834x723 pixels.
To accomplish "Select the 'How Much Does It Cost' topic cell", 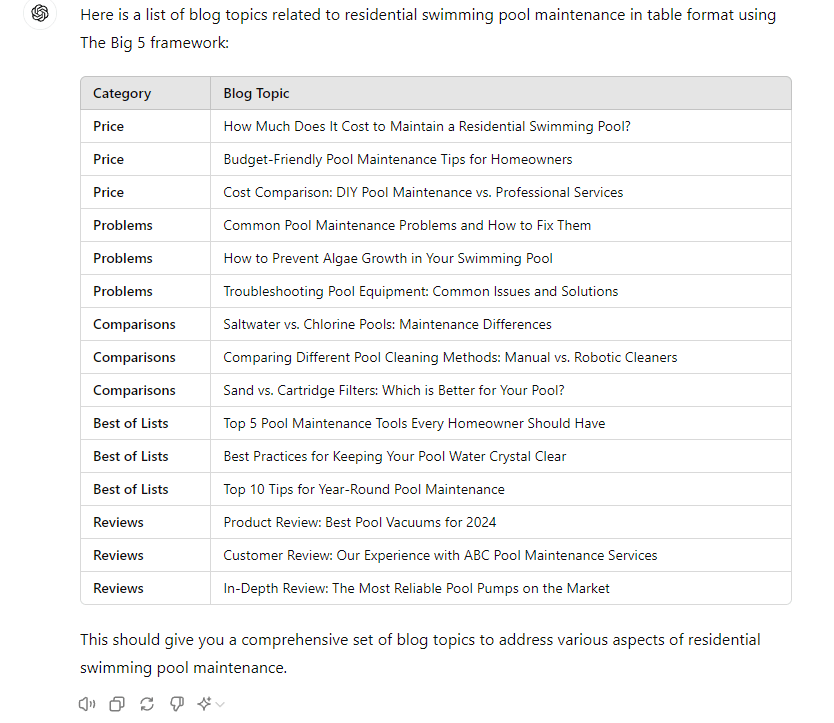I will (427, 126).
